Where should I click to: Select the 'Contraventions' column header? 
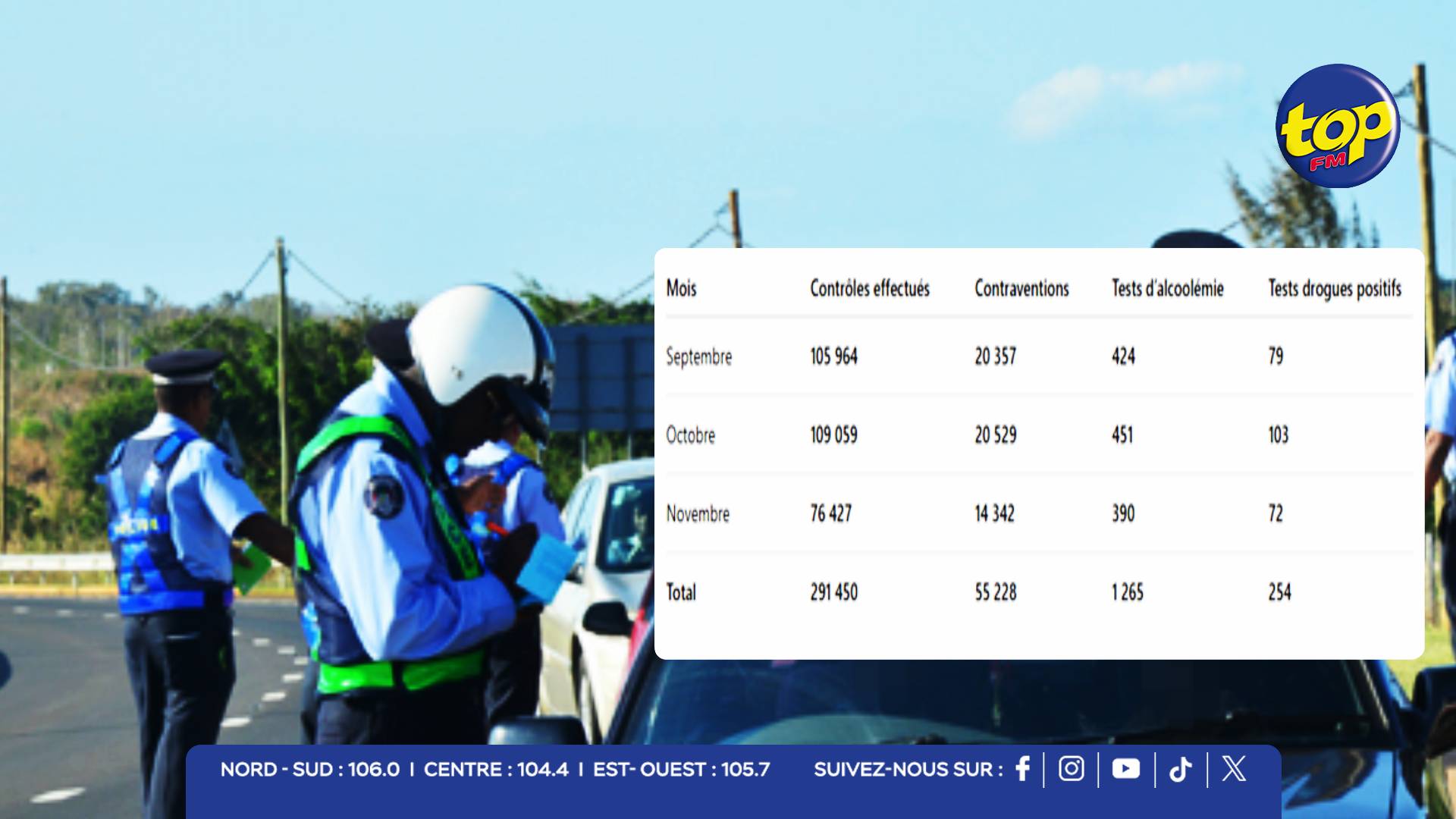1021,288
